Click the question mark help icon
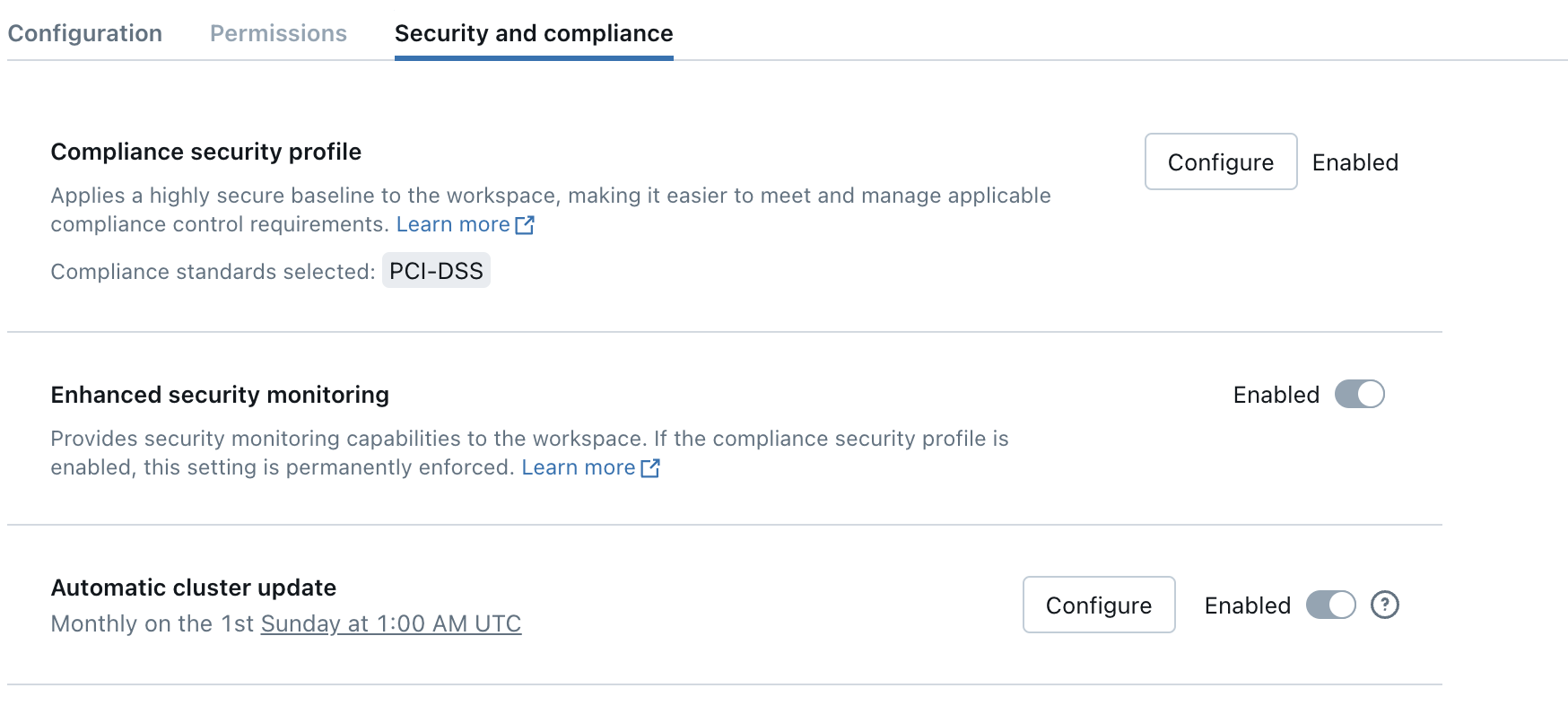Image resolution: width=1568 pixels, height=723 pixels. [x=1384, y=605]
